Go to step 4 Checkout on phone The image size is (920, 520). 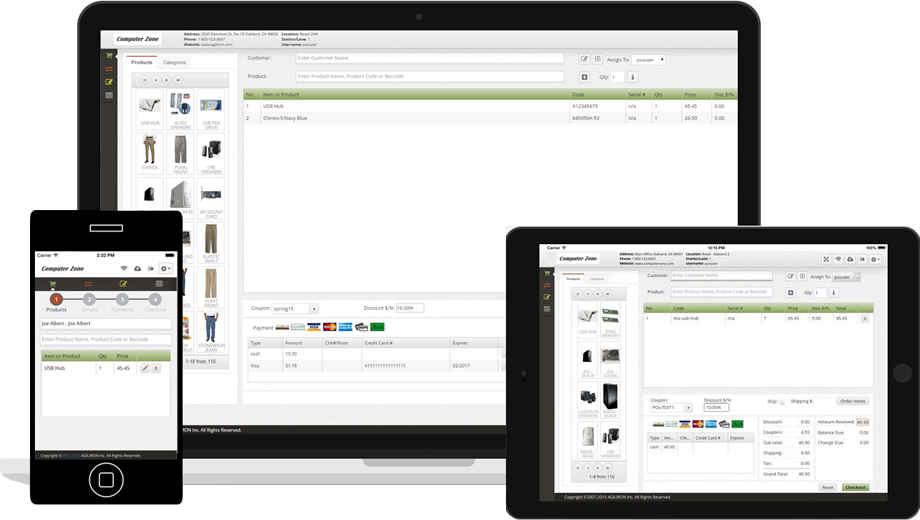click(155, 299)
